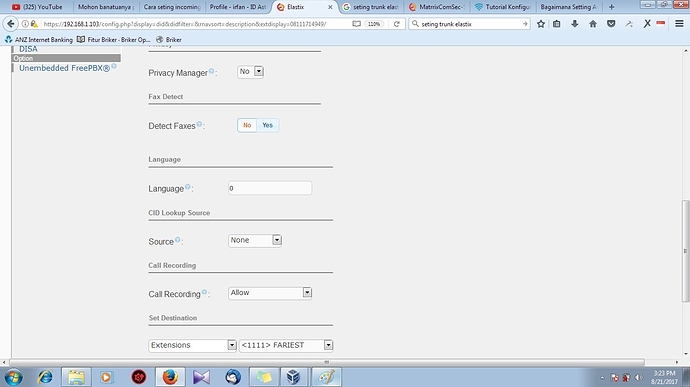Click the vertical page scrollbar thumb
Image resolution: width=690 pixels, height=387 pixels.
[x=685, y=251]
